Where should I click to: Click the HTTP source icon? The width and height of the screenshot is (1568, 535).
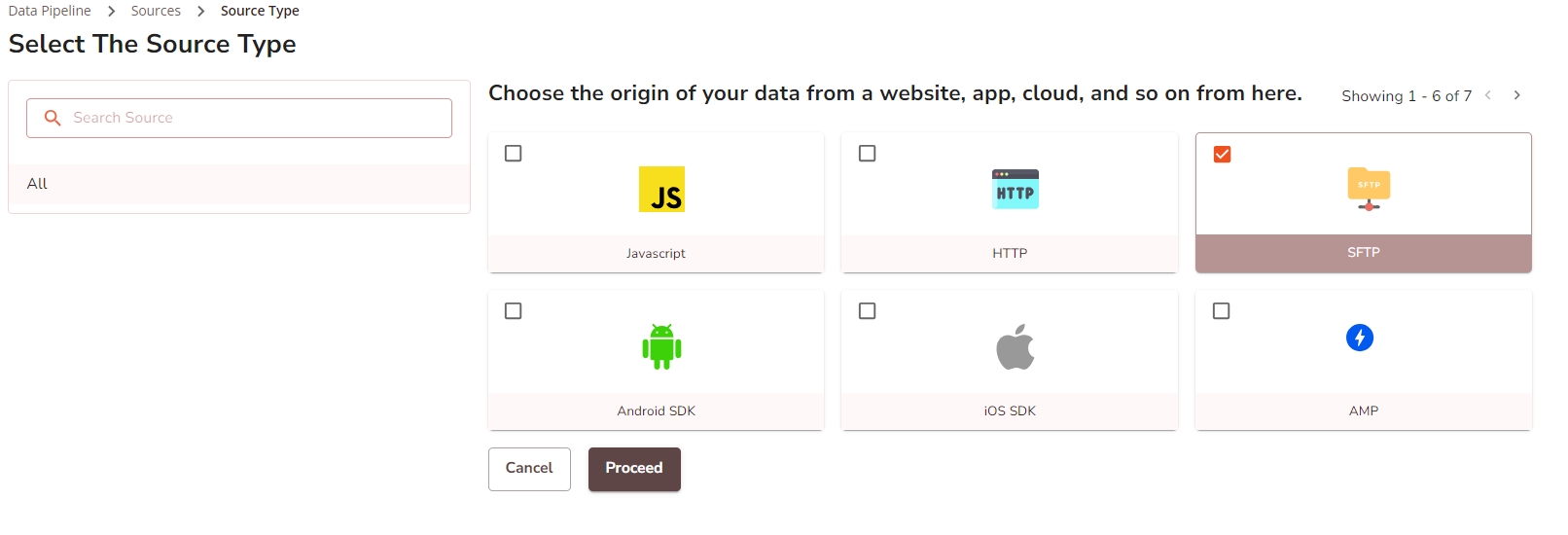click(x=1015, y=190)
